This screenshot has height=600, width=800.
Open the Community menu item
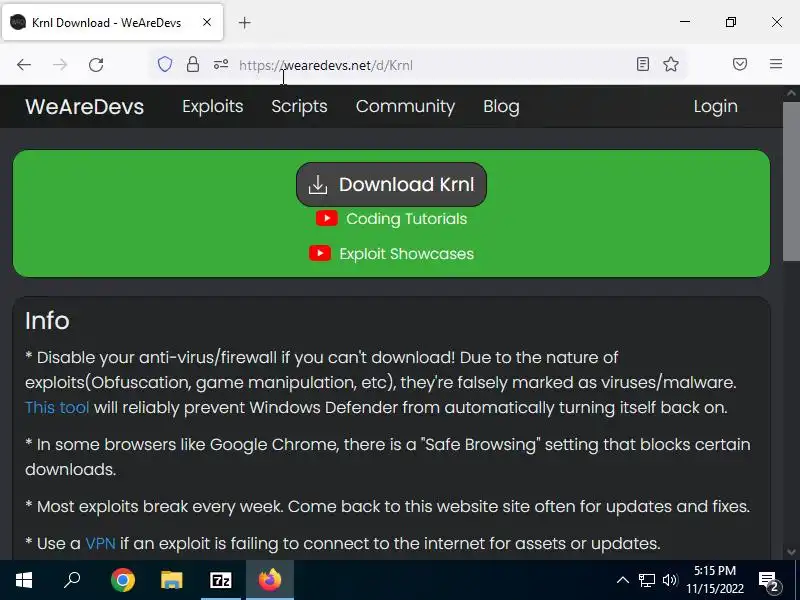click(405, 106)
